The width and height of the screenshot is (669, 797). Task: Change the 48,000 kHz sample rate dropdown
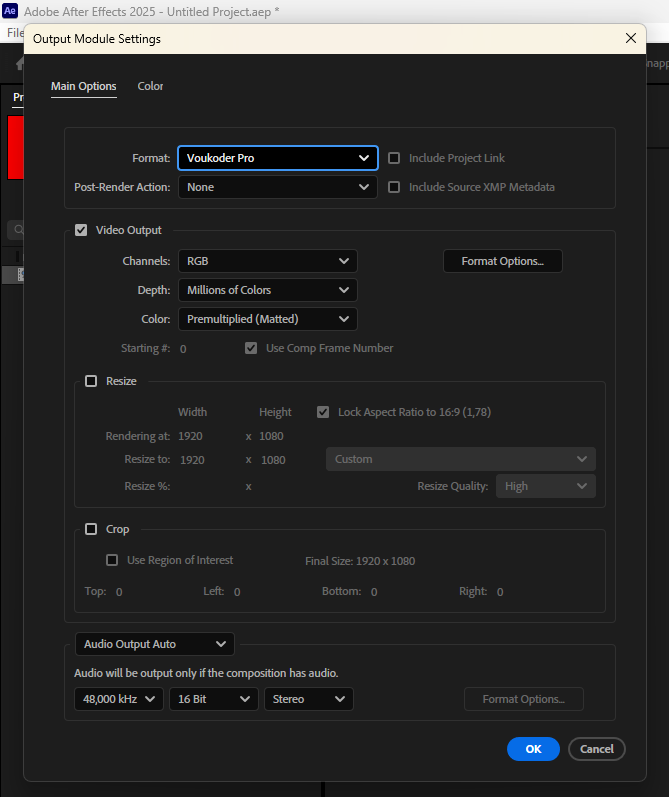coord(119,699)
